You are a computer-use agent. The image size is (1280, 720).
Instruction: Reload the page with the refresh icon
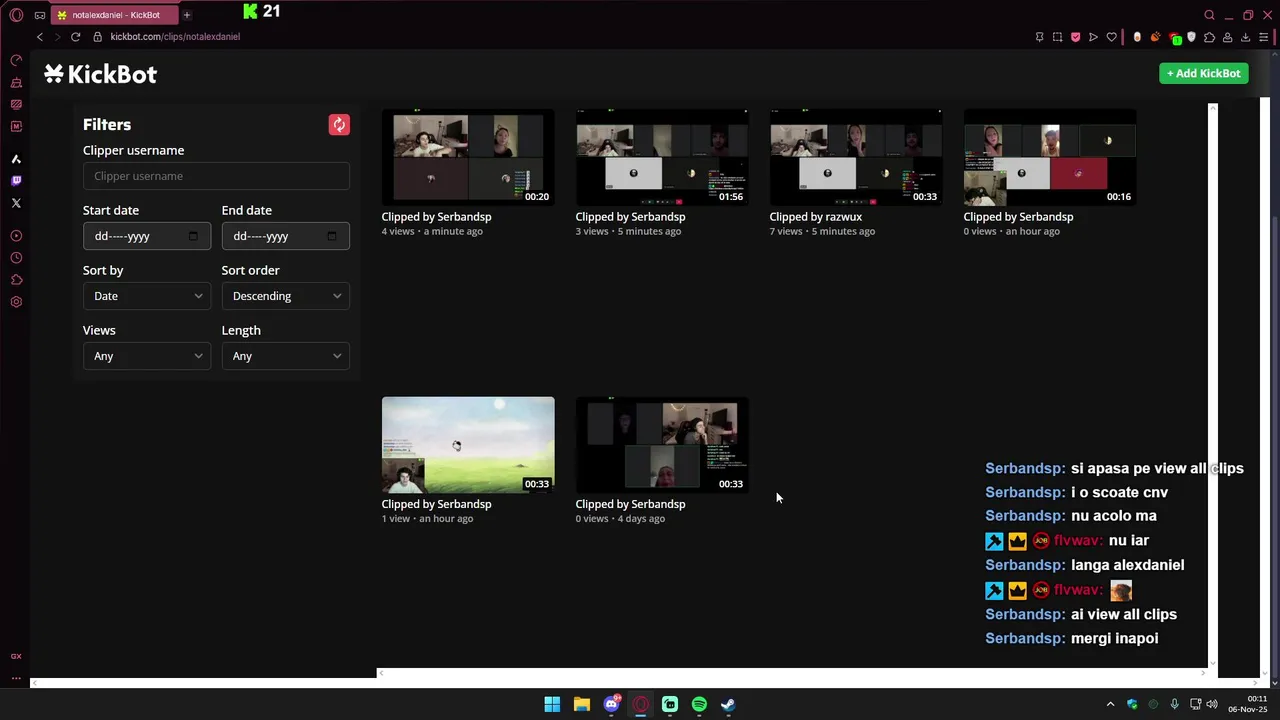pyautogui.click(x=75, y=37)
